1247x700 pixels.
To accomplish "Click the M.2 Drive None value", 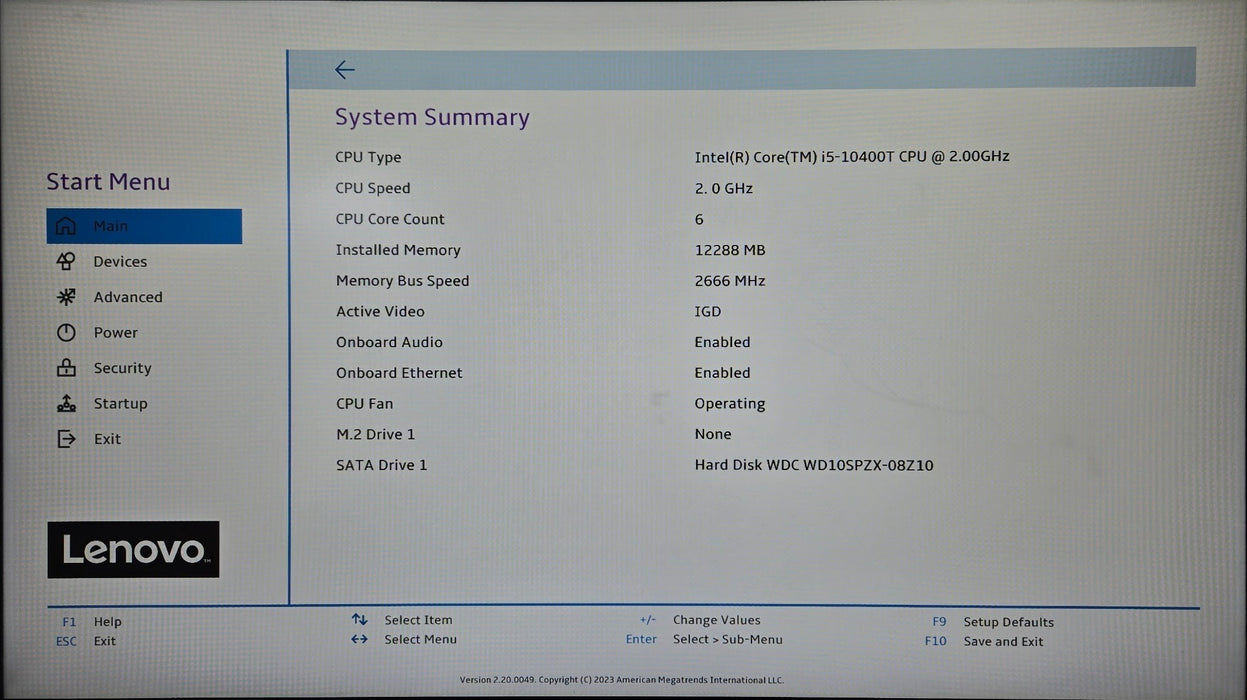I will tap(713, 434).
